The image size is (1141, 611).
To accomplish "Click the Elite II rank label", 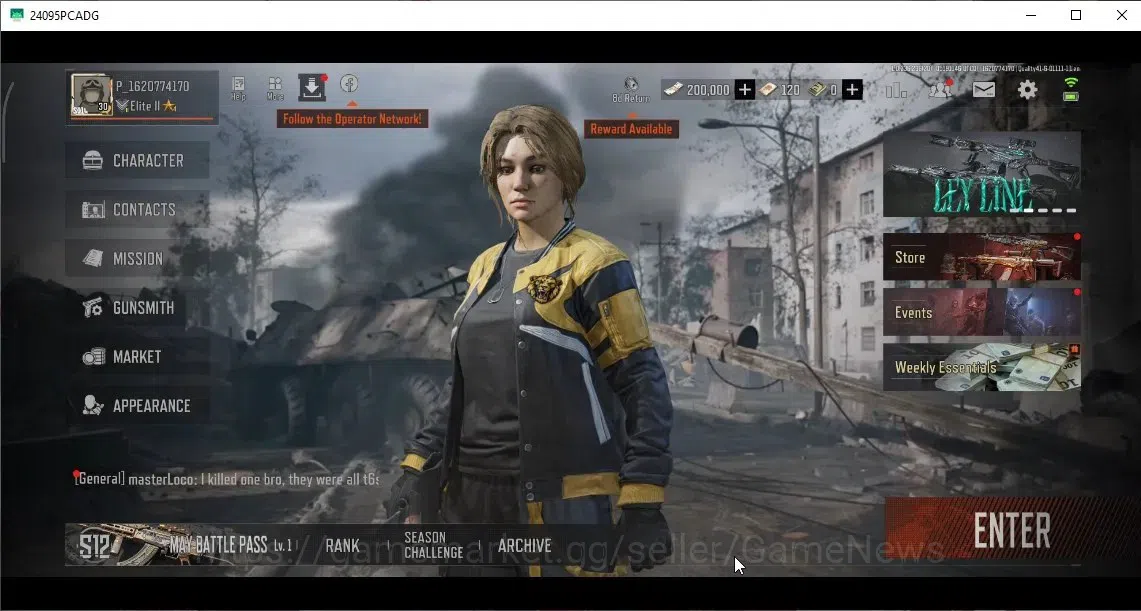I will [145, 106].
